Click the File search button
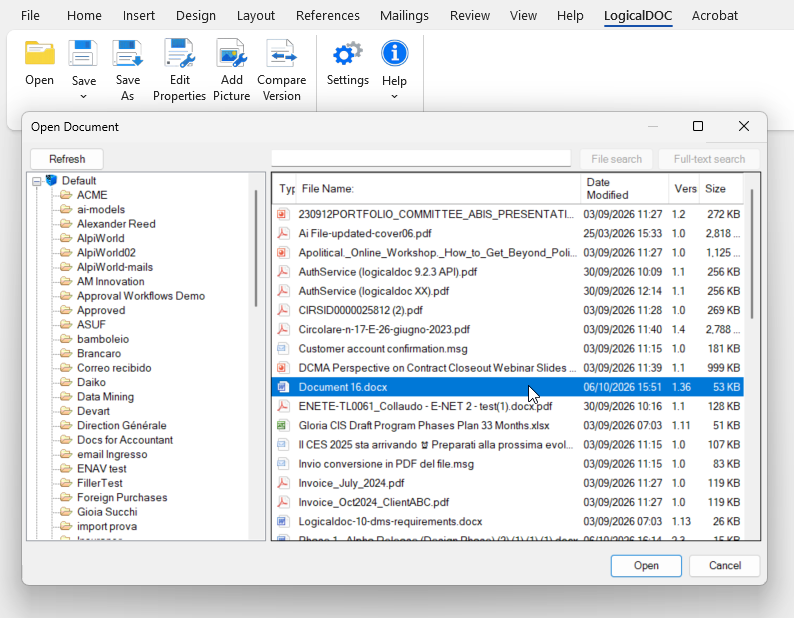The height and width of the screenshot is (618, 794). (616, 159)
